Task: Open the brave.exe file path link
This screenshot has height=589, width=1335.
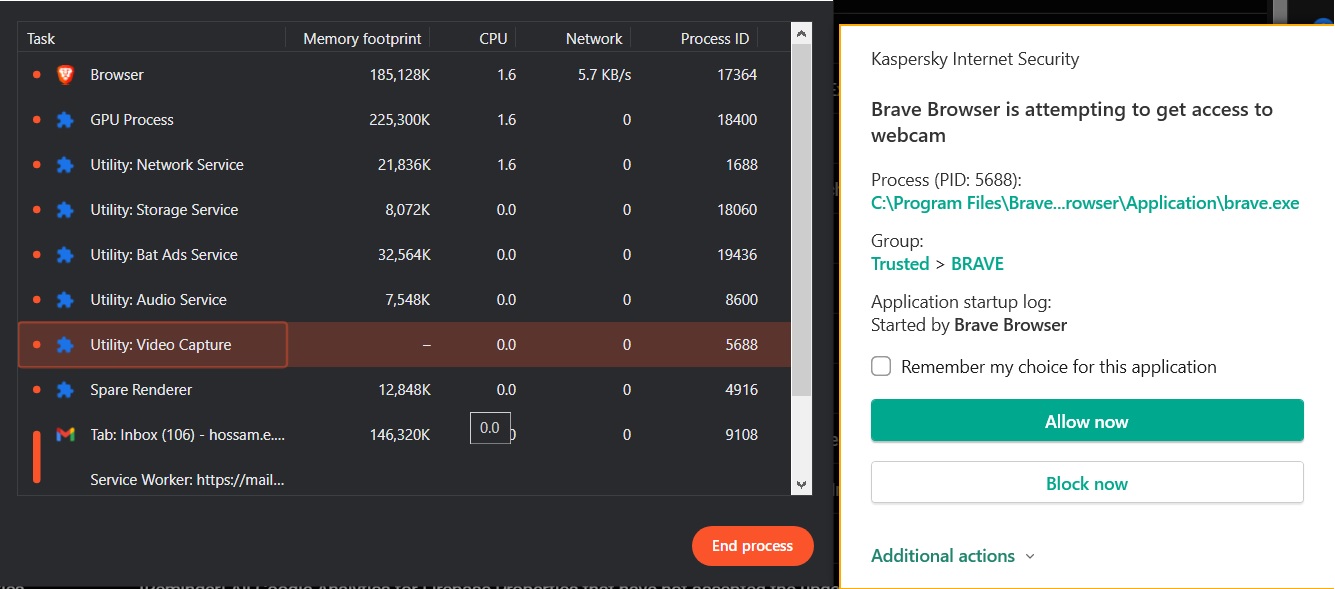Action: (x=1085, y=203)
